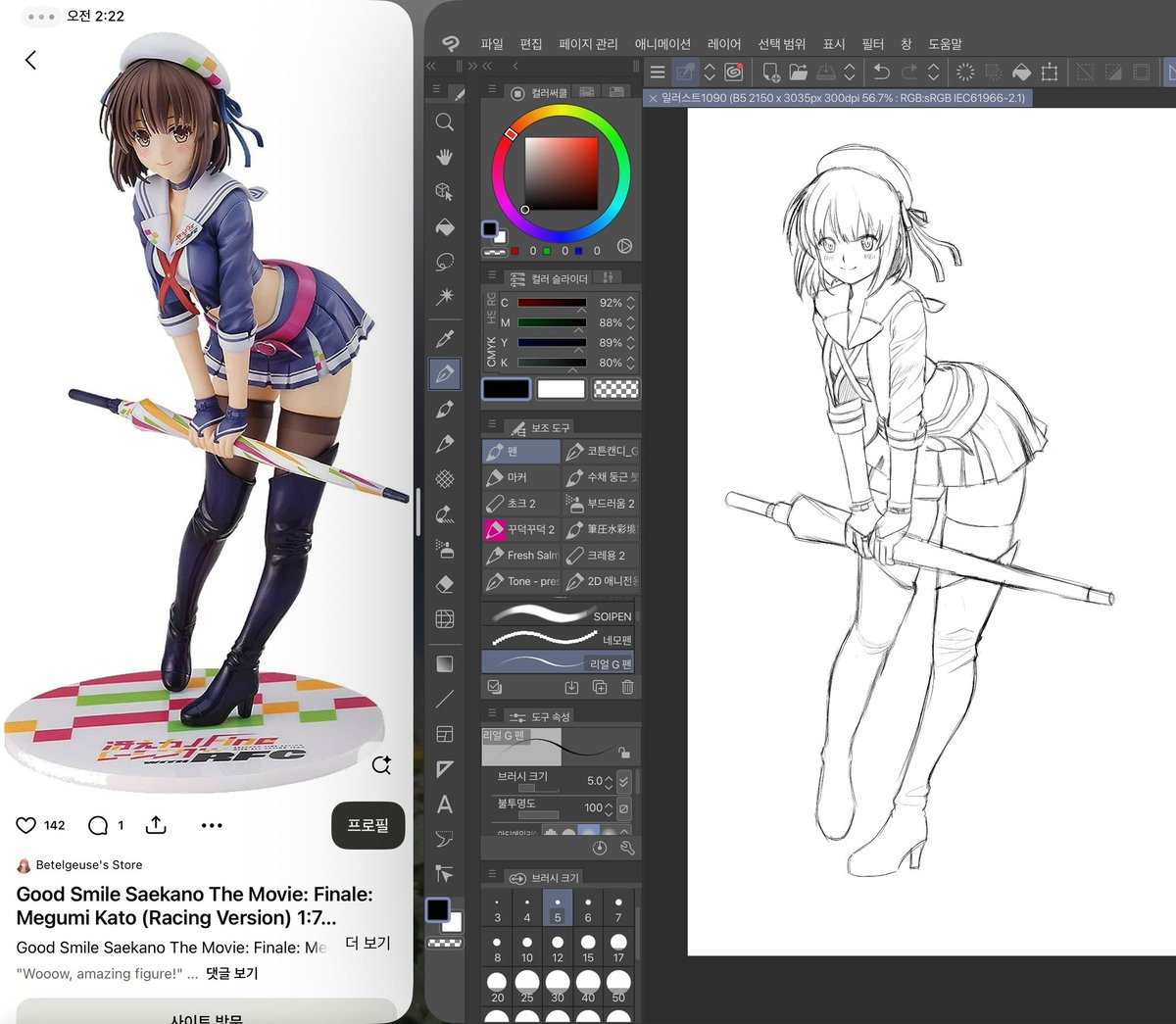Click the Undo arrow in command bar

(x=881, y=72)
